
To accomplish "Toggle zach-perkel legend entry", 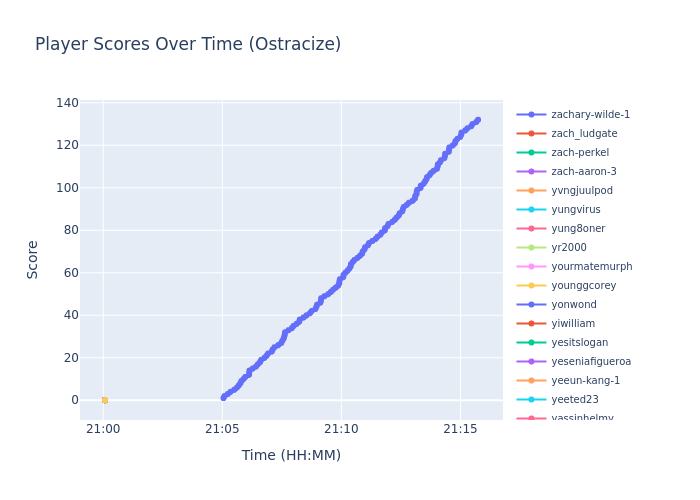I will point(580,153).
